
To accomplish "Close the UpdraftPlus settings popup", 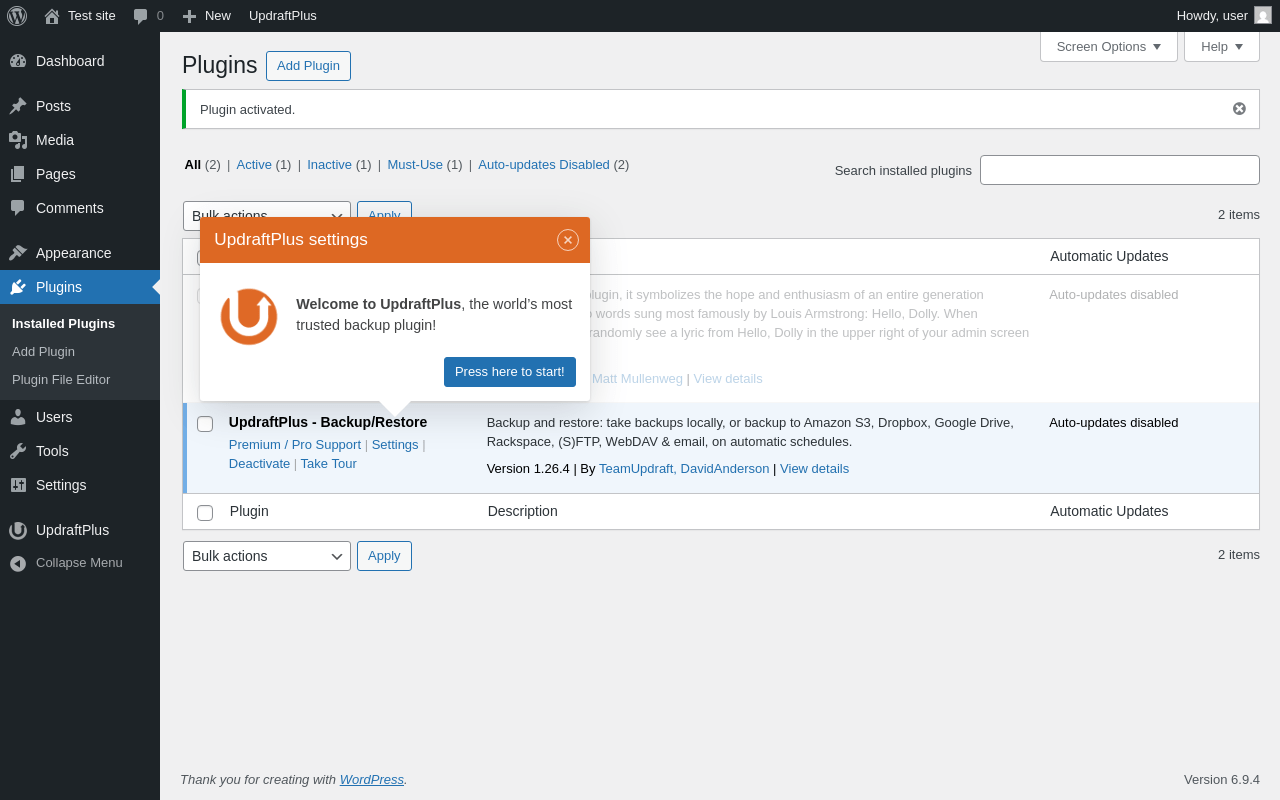I will pyautogui.click(x=568, y=240).
